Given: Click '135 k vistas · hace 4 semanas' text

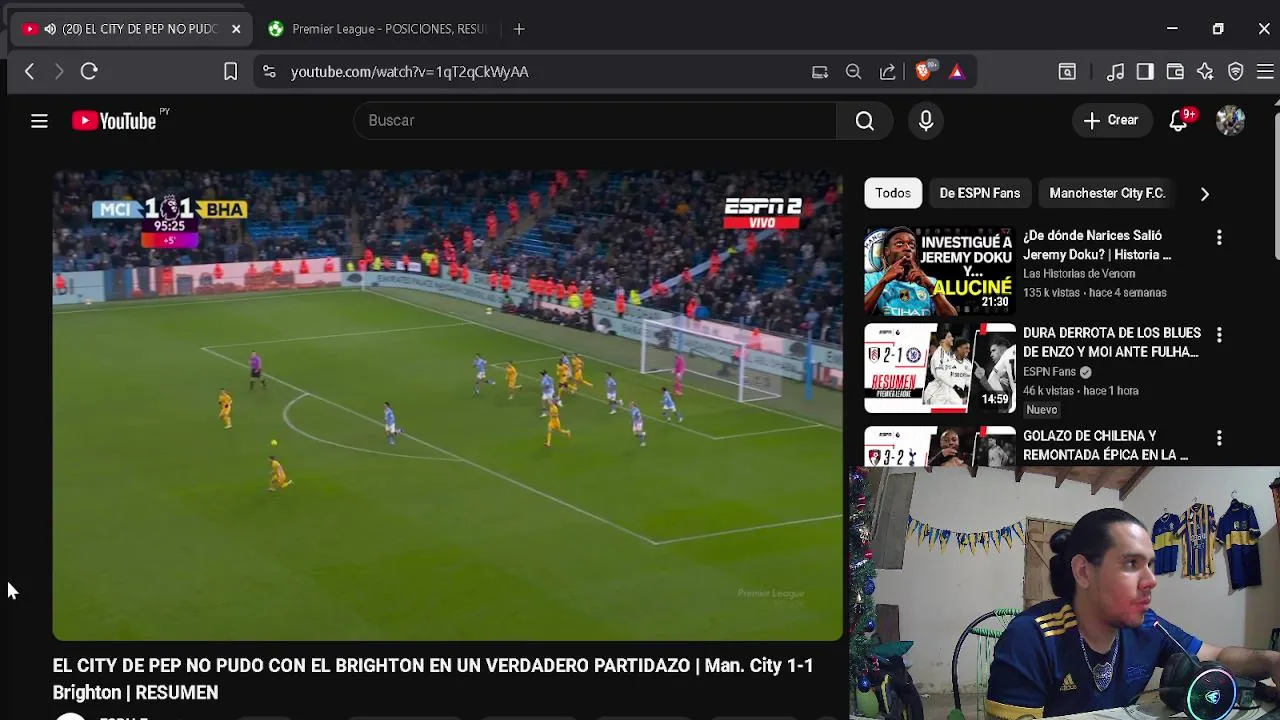Looking at the screenshot, I should (1095, 293).
